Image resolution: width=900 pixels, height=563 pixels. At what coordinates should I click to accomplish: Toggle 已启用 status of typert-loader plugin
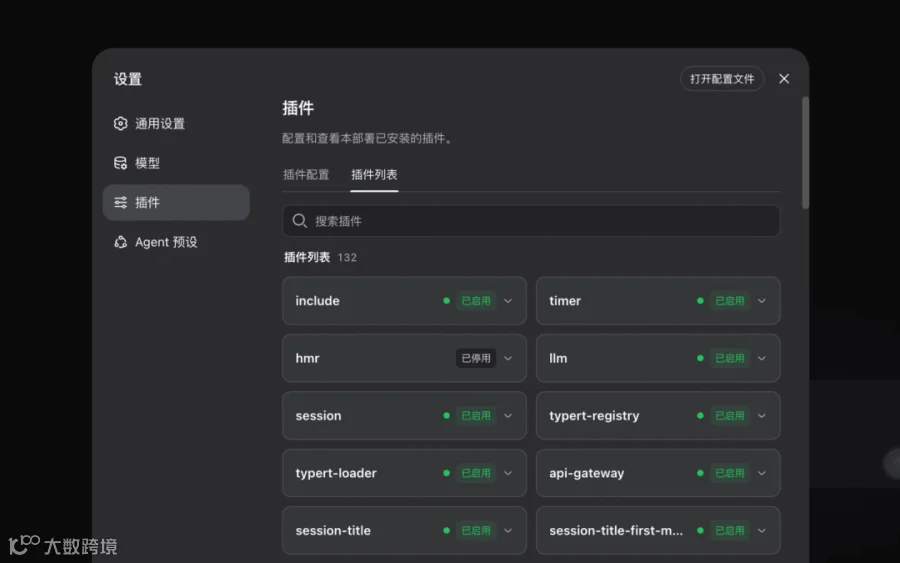pyautogui.click(x=476, y=473)
